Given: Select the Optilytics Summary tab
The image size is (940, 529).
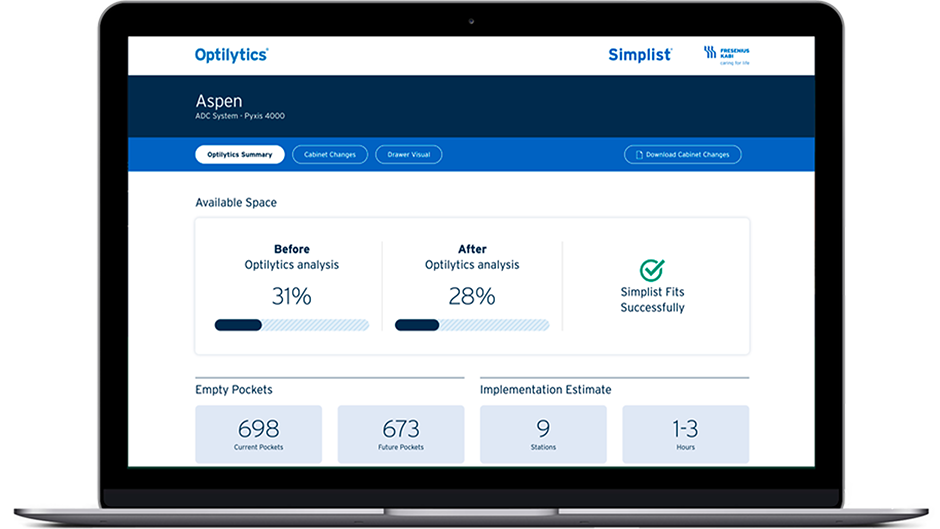Looking at the screenshot, I should point(240,155).
